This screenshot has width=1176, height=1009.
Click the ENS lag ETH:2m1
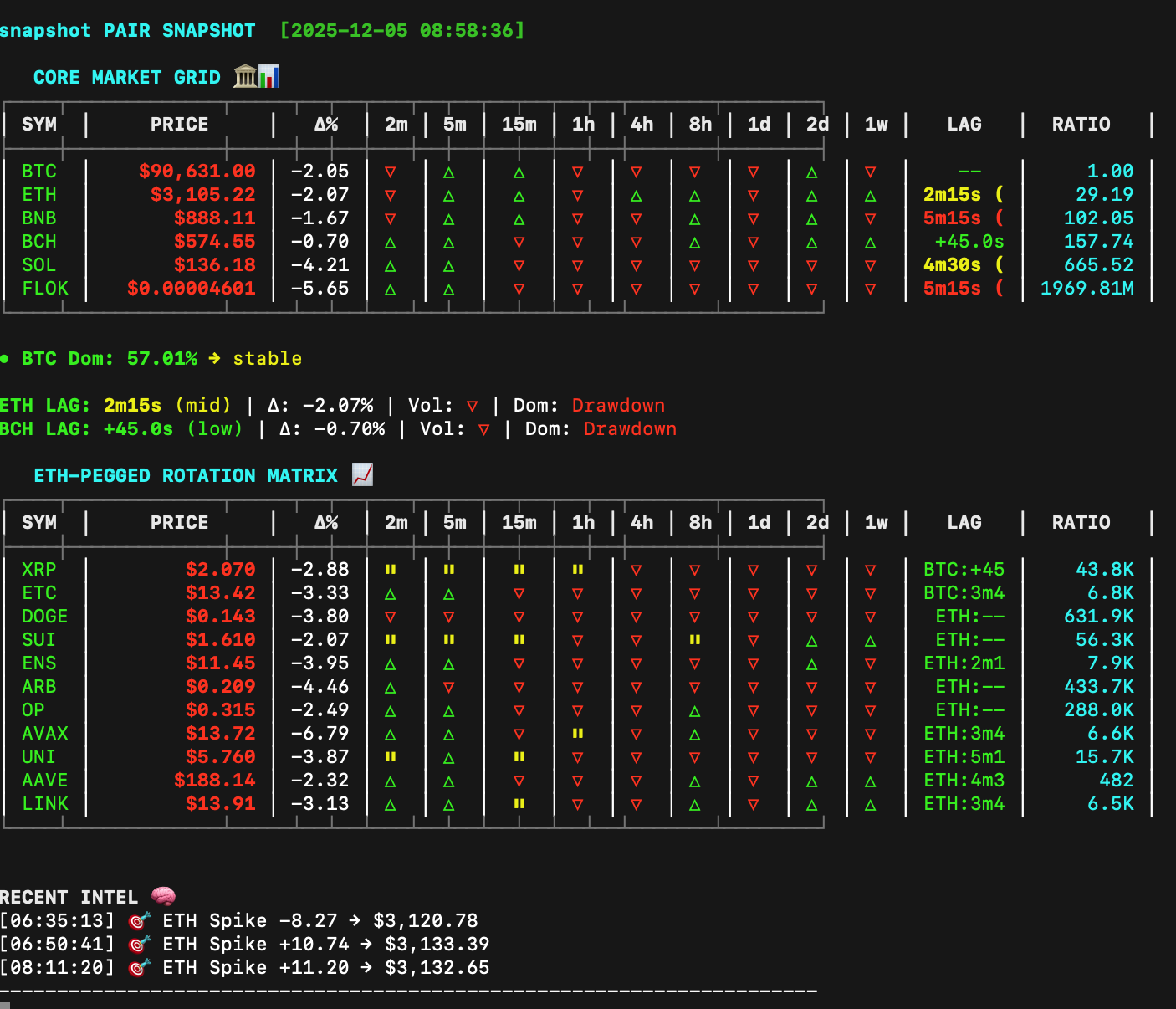(x=964, y=663)
